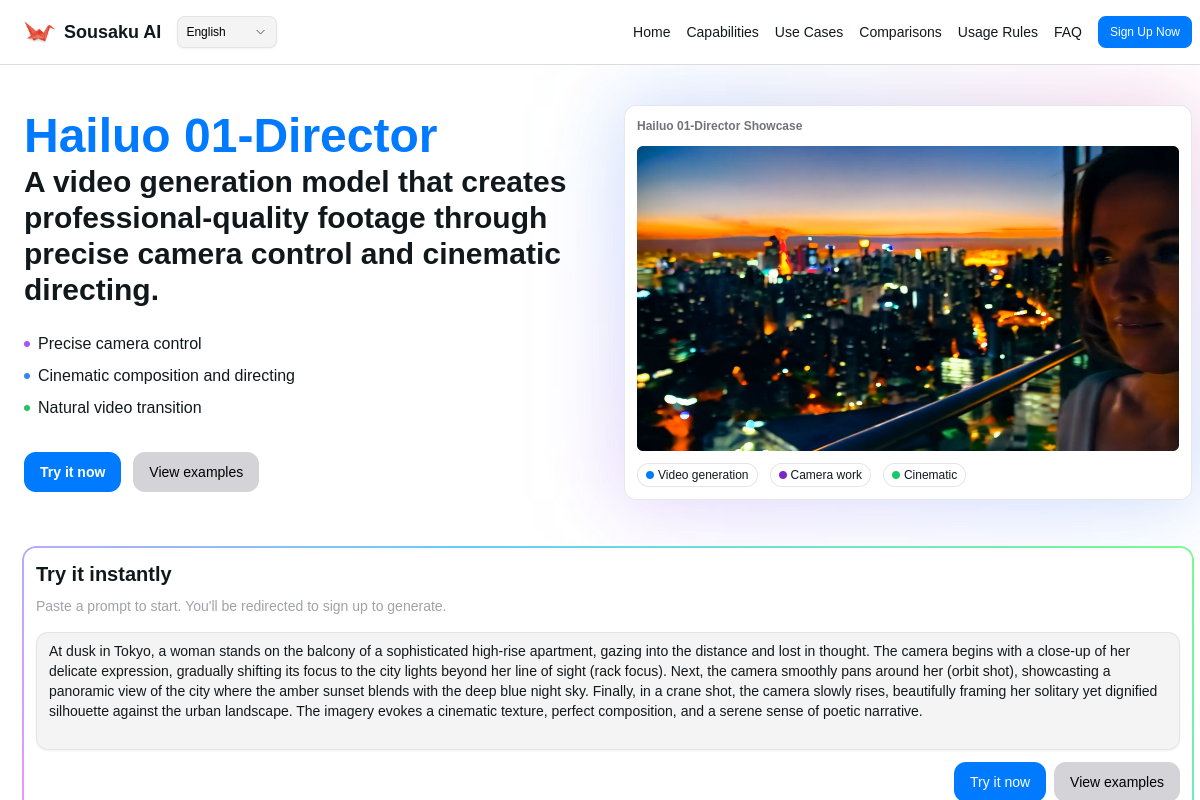1200x800 pixels.
Task: Open Capabilities in the navigation bar
Action: coord(722,32)
